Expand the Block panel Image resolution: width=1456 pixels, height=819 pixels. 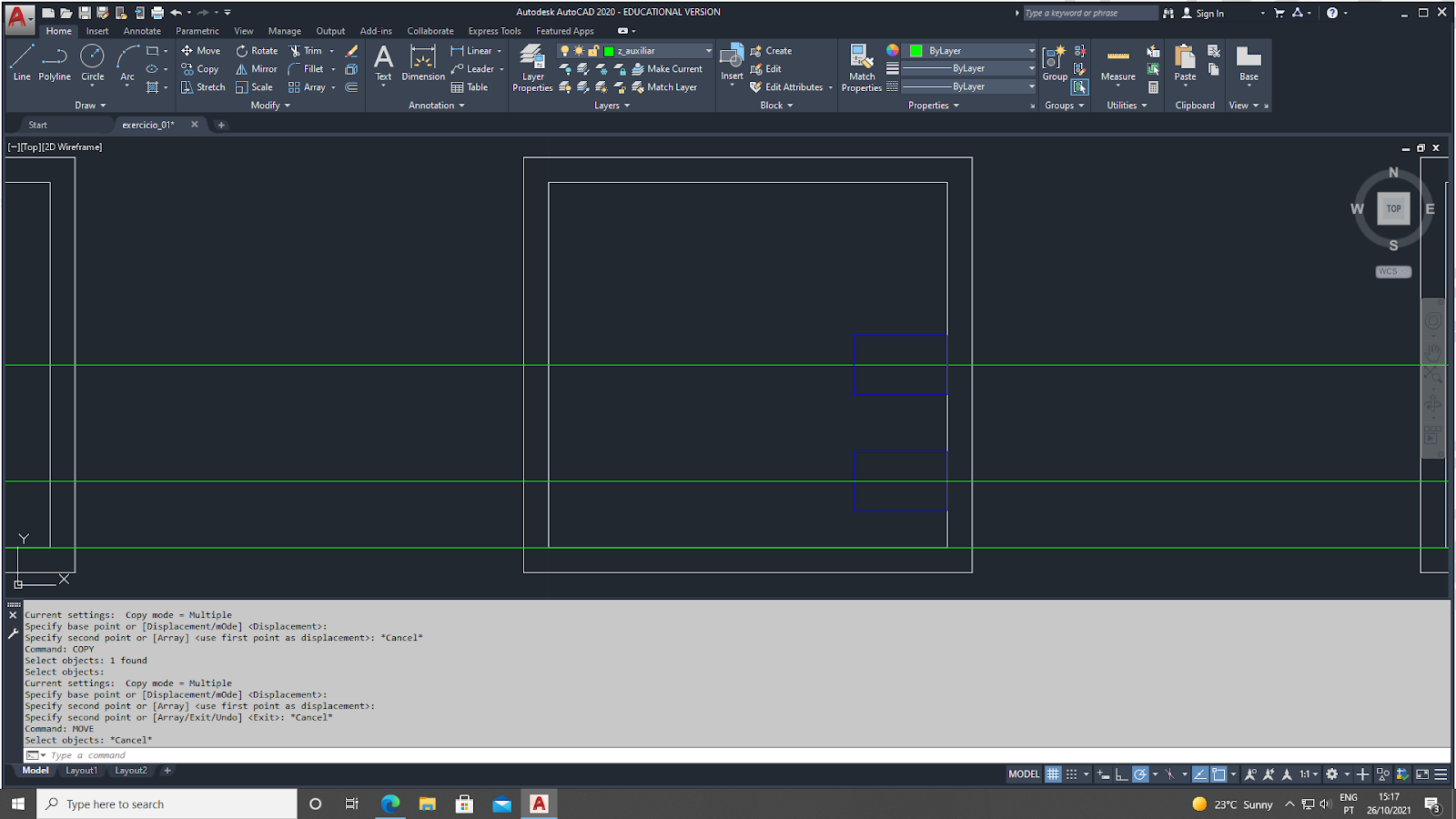click(777, 106)
